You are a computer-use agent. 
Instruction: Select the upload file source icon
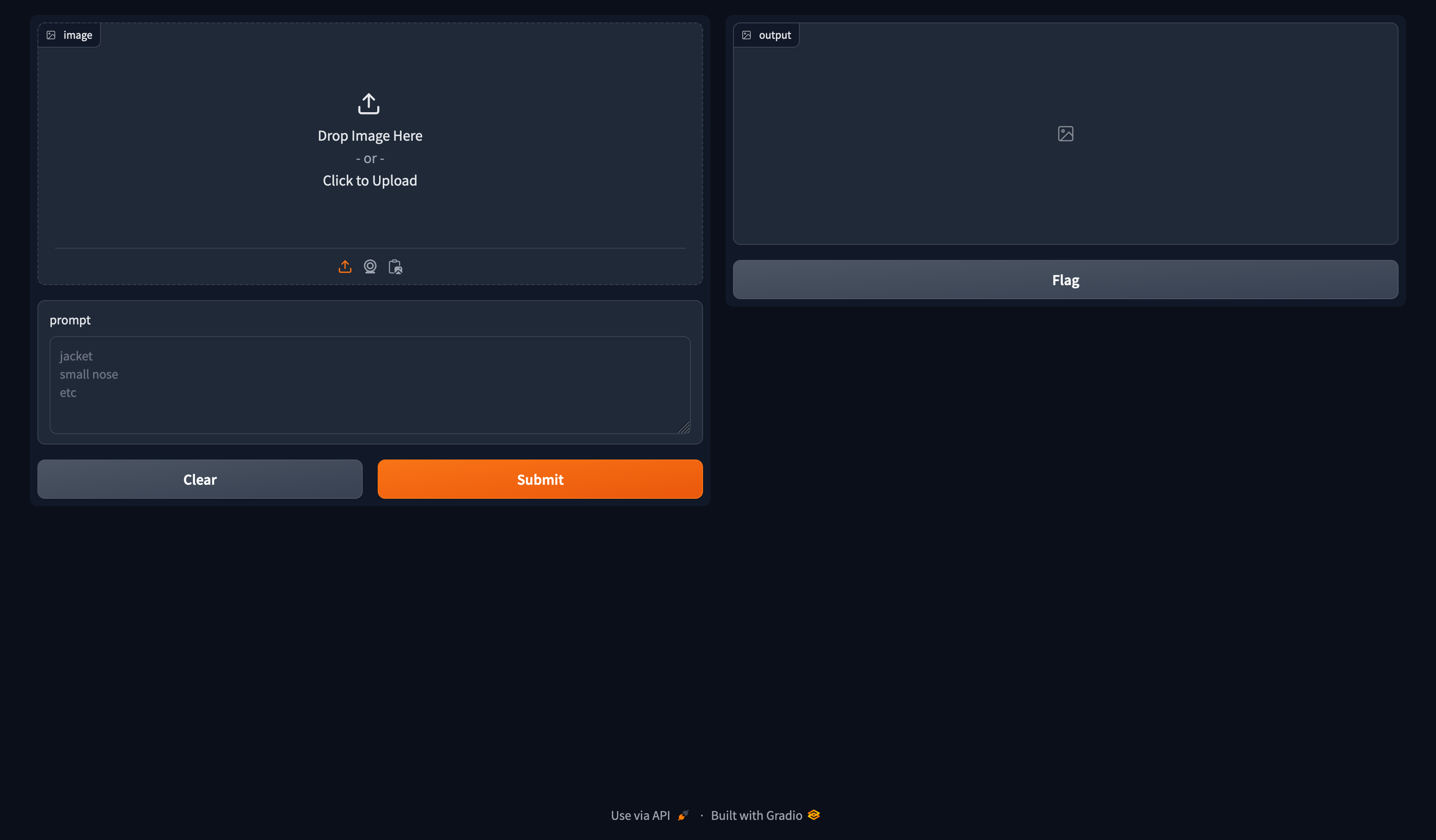345,267
